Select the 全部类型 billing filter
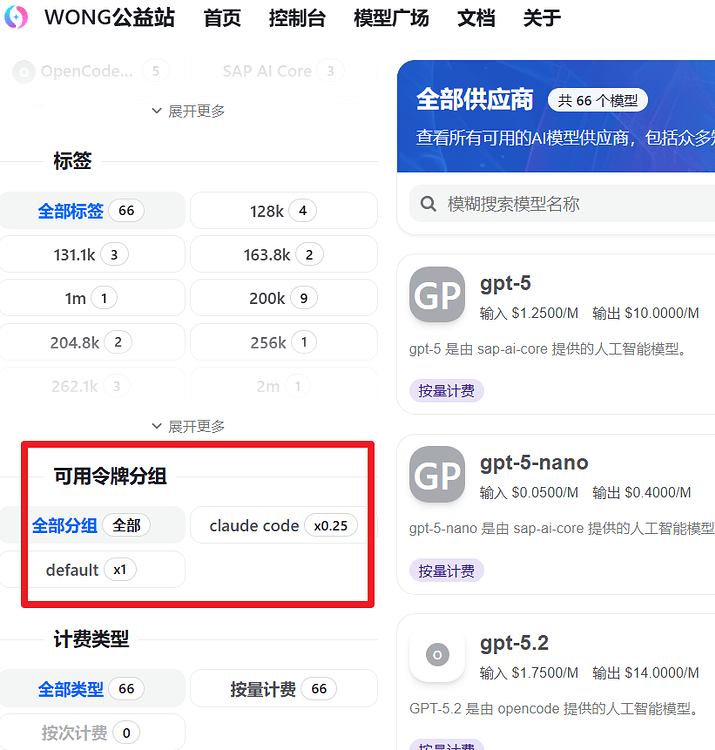The height and width of the screenshot is (750, 715). click(92, 688)
